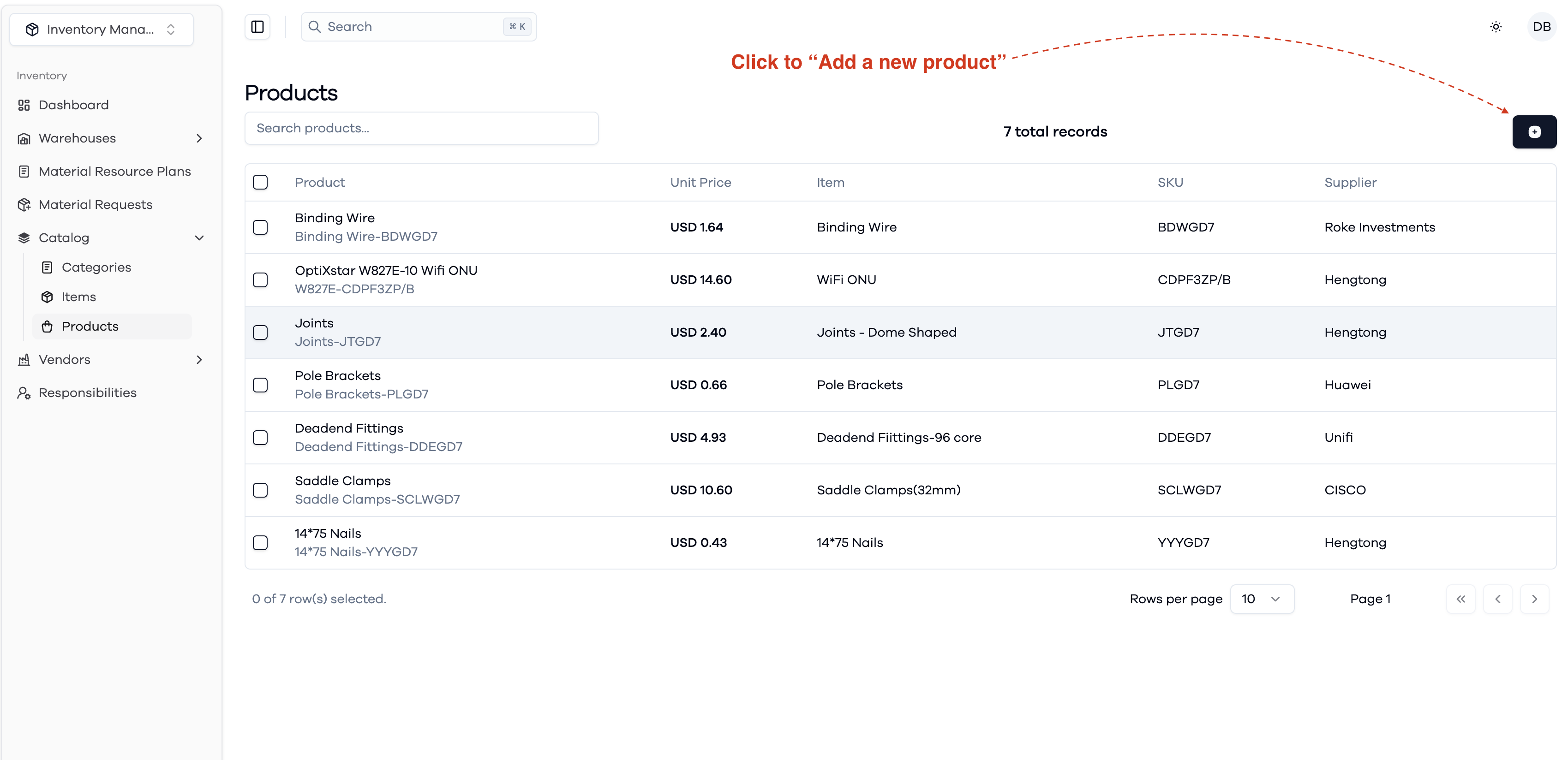Open the Products sidebar entry

click(x=113, y=327)
